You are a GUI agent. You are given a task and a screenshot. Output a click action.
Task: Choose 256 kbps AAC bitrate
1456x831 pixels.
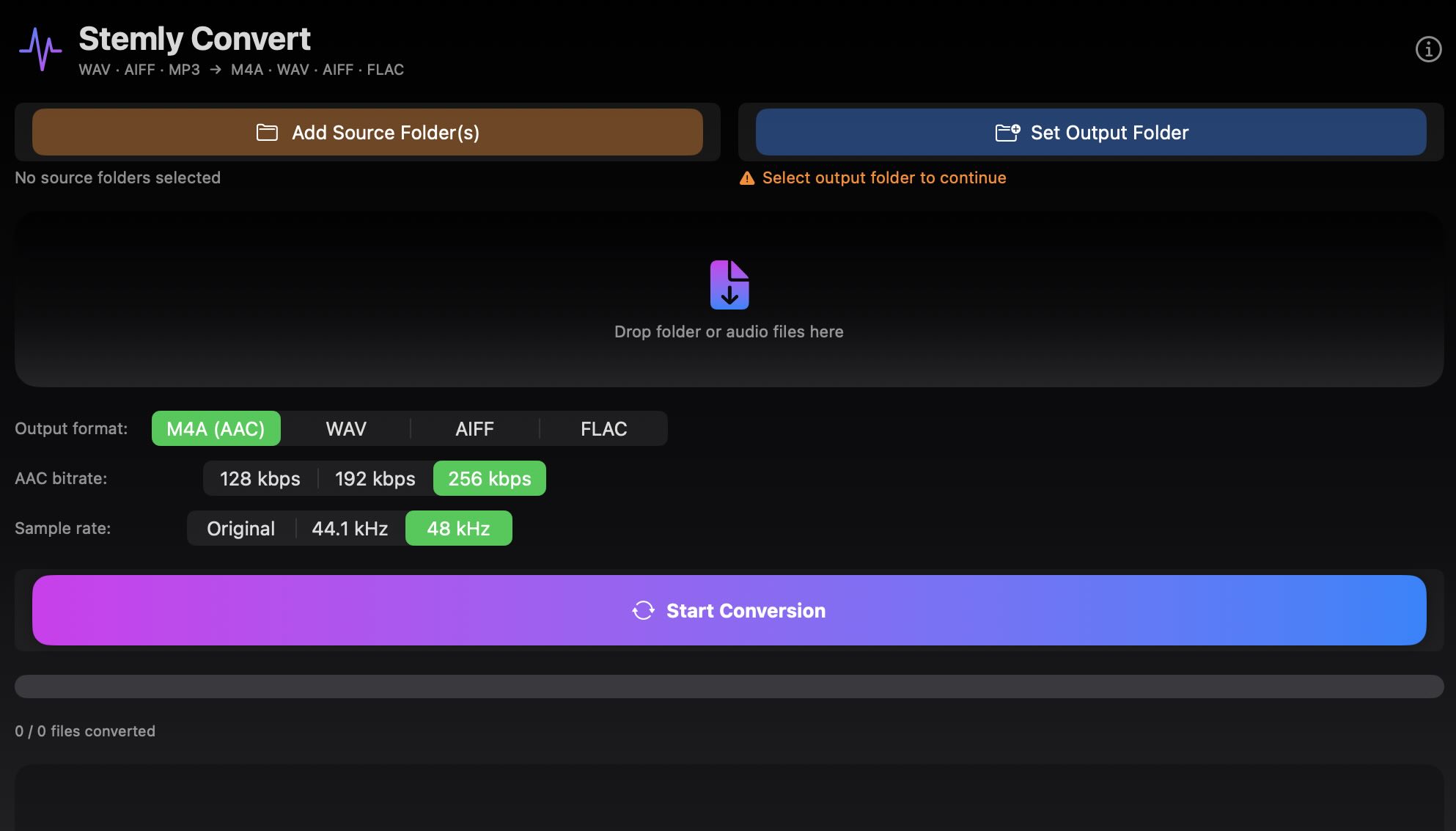point(490,478)
